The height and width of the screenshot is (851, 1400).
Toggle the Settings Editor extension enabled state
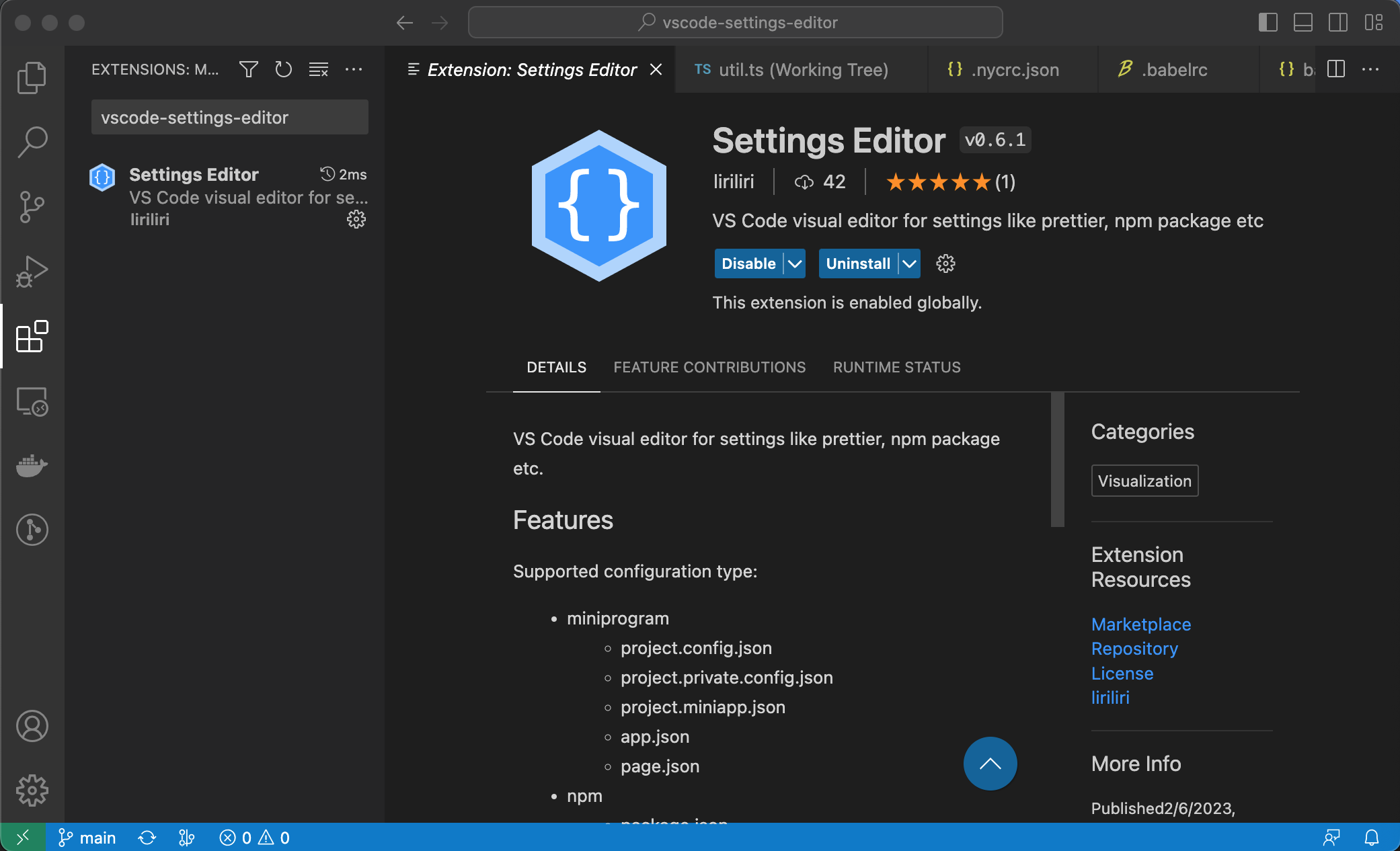tap(749, 263)
